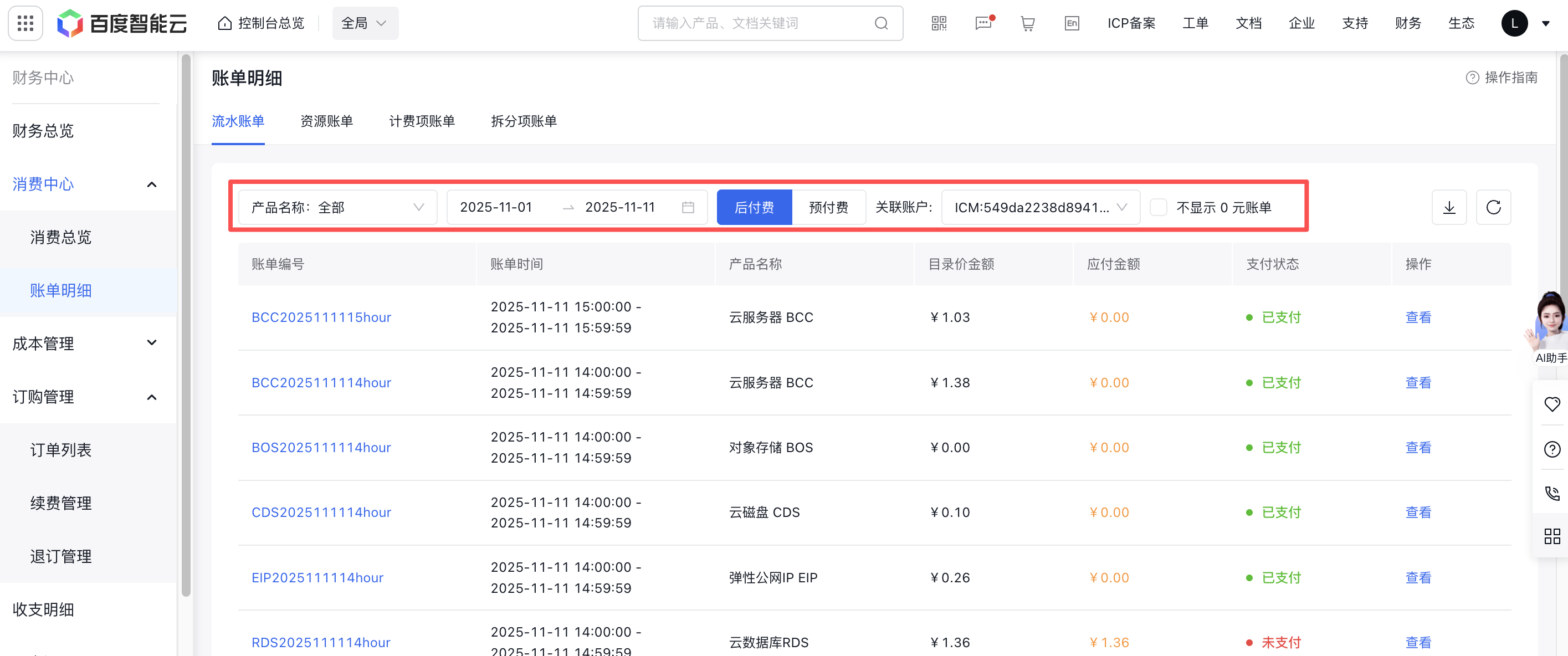The height and width of the screenshot is (656, 1568).
Task: Refresh the bill table
Action: [x=1493, y=208]
